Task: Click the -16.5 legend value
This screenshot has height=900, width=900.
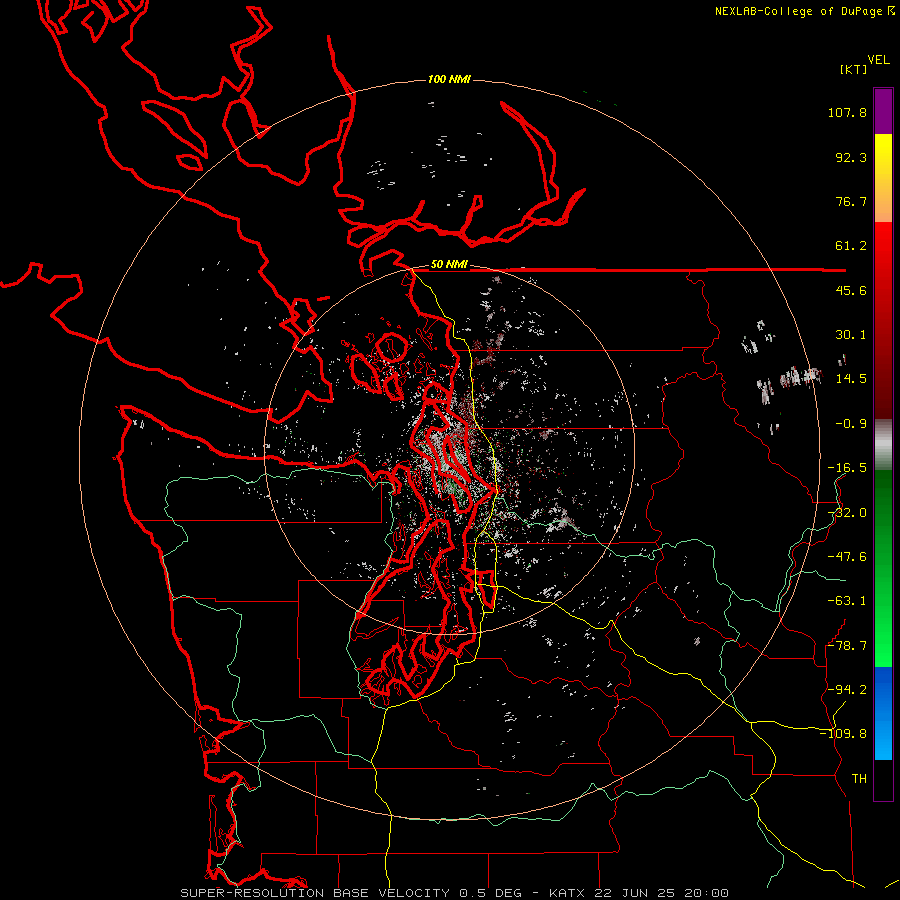Action: coord(847,468)
